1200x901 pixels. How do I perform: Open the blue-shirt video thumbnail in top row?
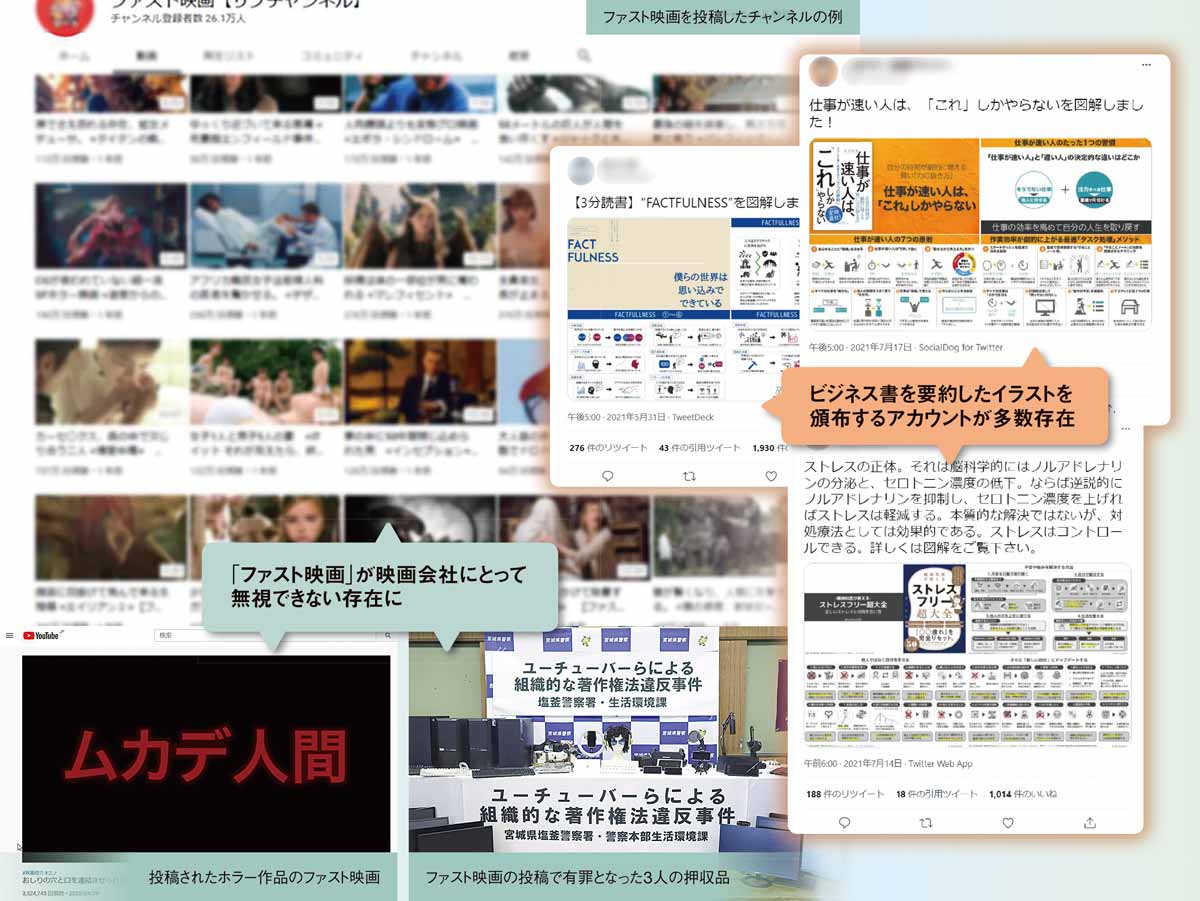pos(420,93)
